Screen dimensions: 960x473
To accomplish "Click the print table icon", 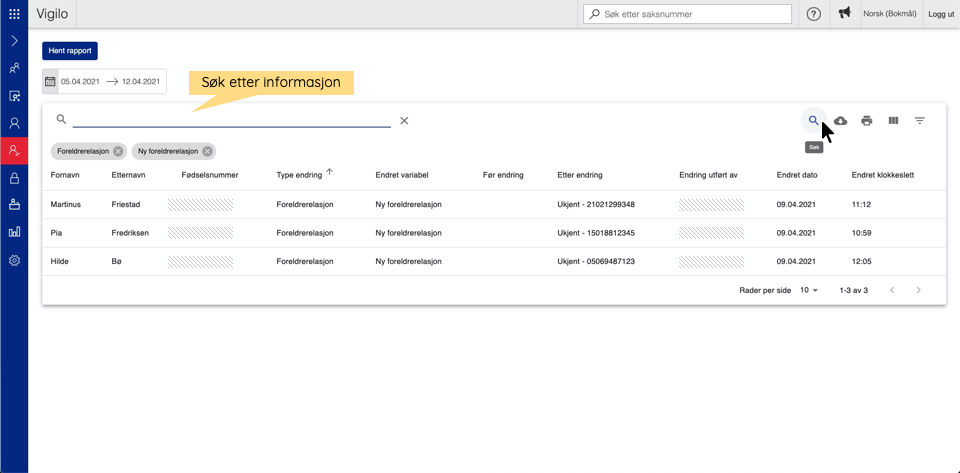I will (x=866, y=121).
